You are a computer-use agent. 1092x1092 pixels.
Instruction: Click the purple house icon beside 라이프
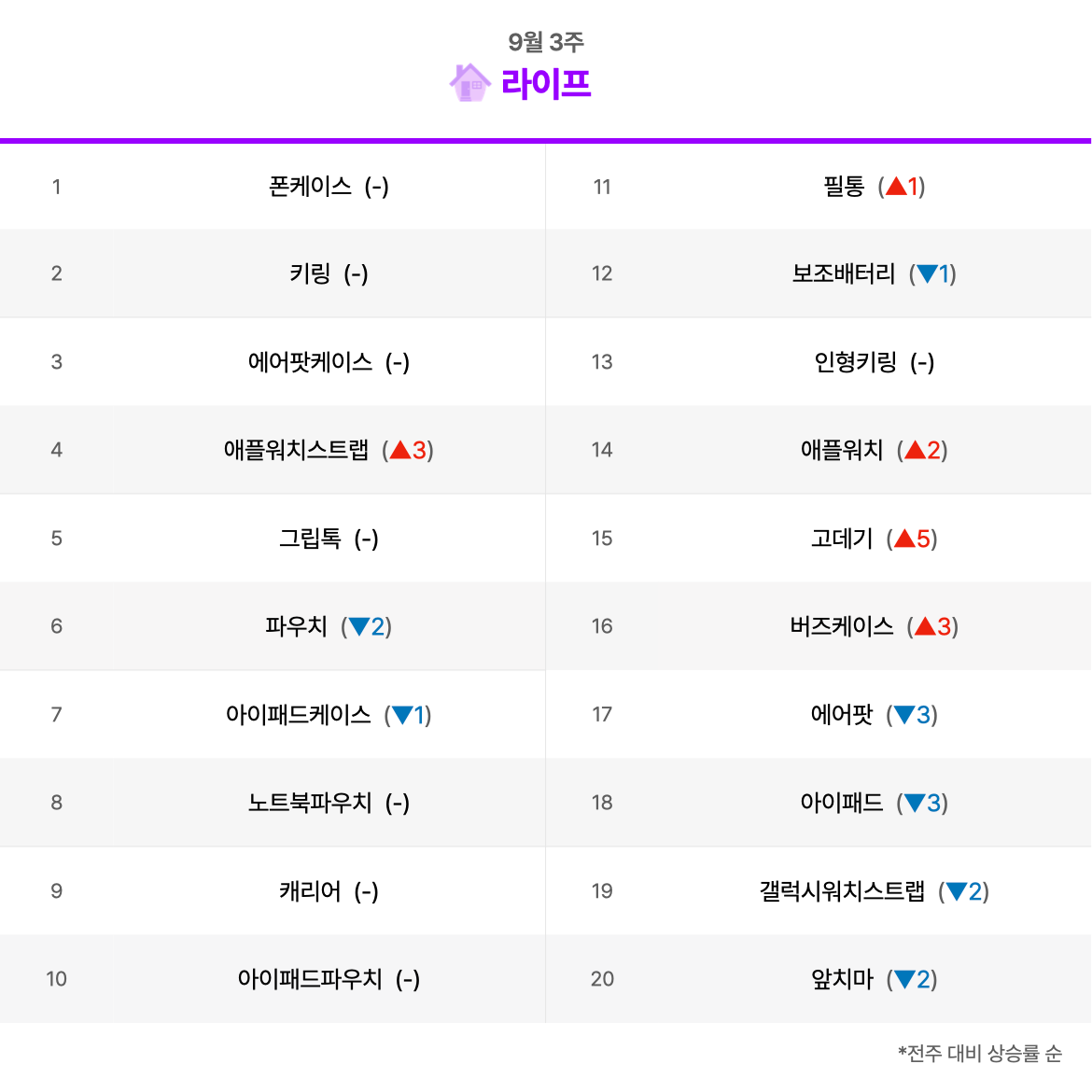click(470, 83)
